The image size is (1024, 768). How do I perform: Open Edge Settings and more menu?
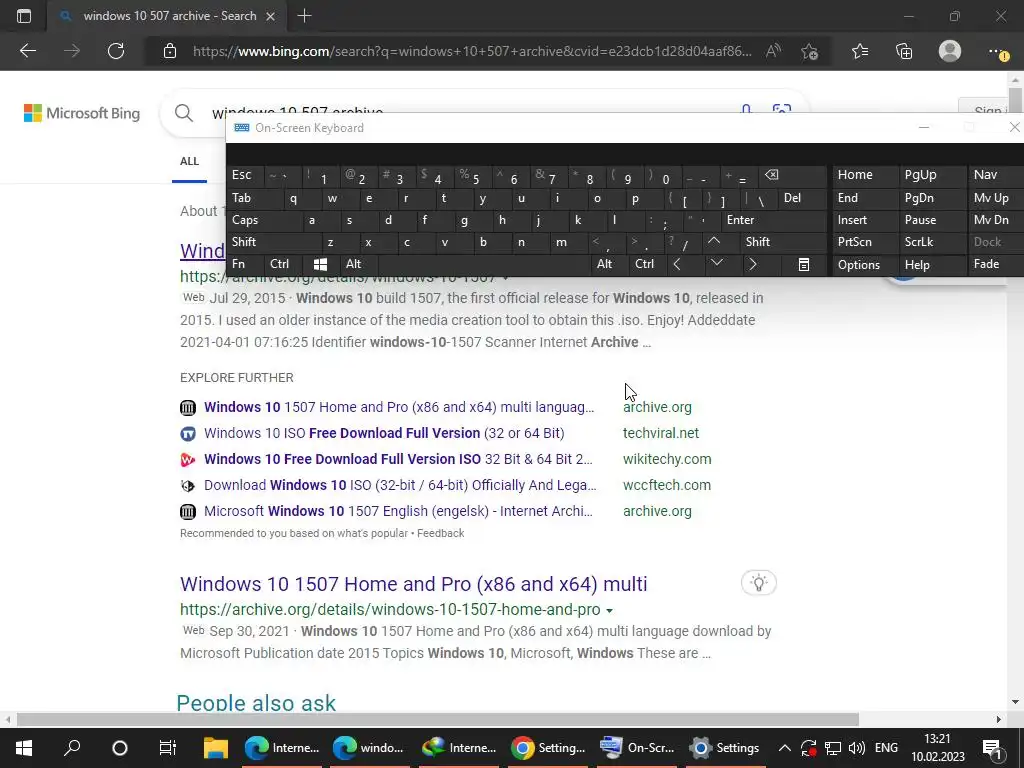point(997,51)
